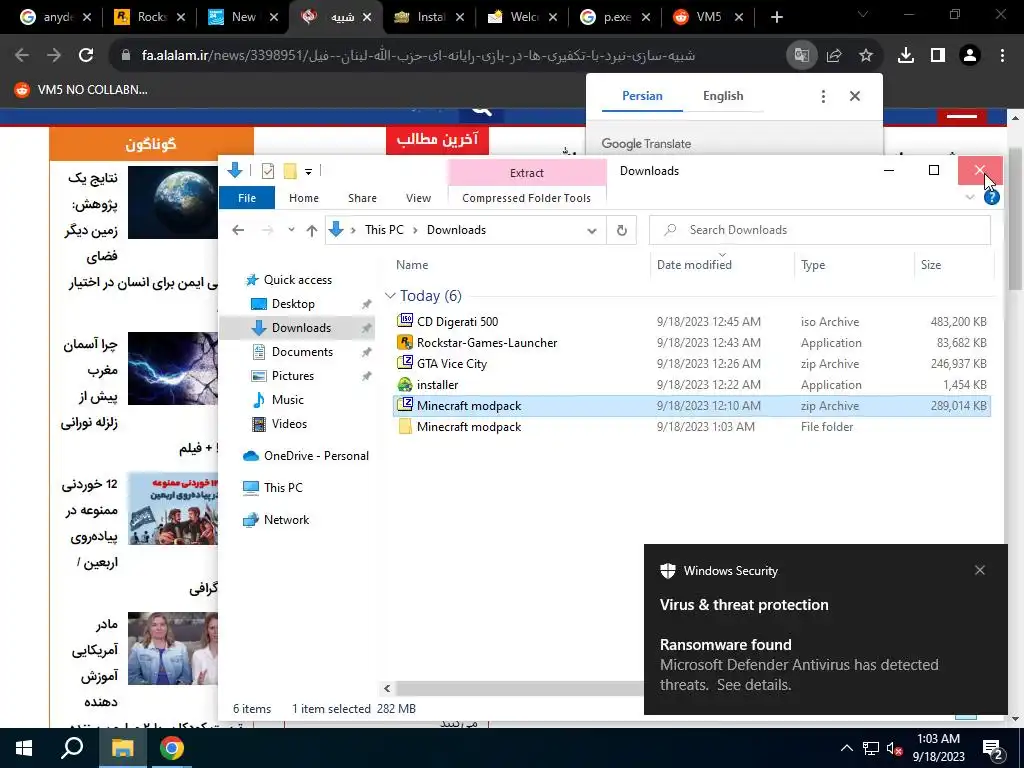Close the Google Translate popup
Viewport: 1024px width, 768px height.
tap(855, 96)
